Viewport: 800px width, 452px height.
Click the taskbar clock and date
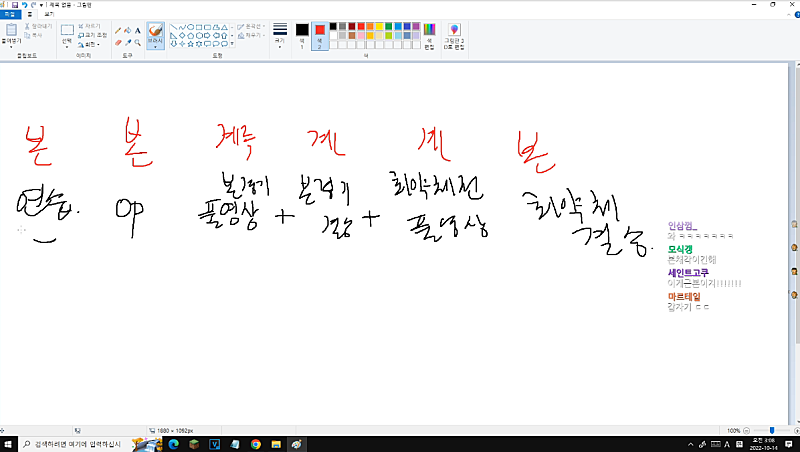pos(763,444)
